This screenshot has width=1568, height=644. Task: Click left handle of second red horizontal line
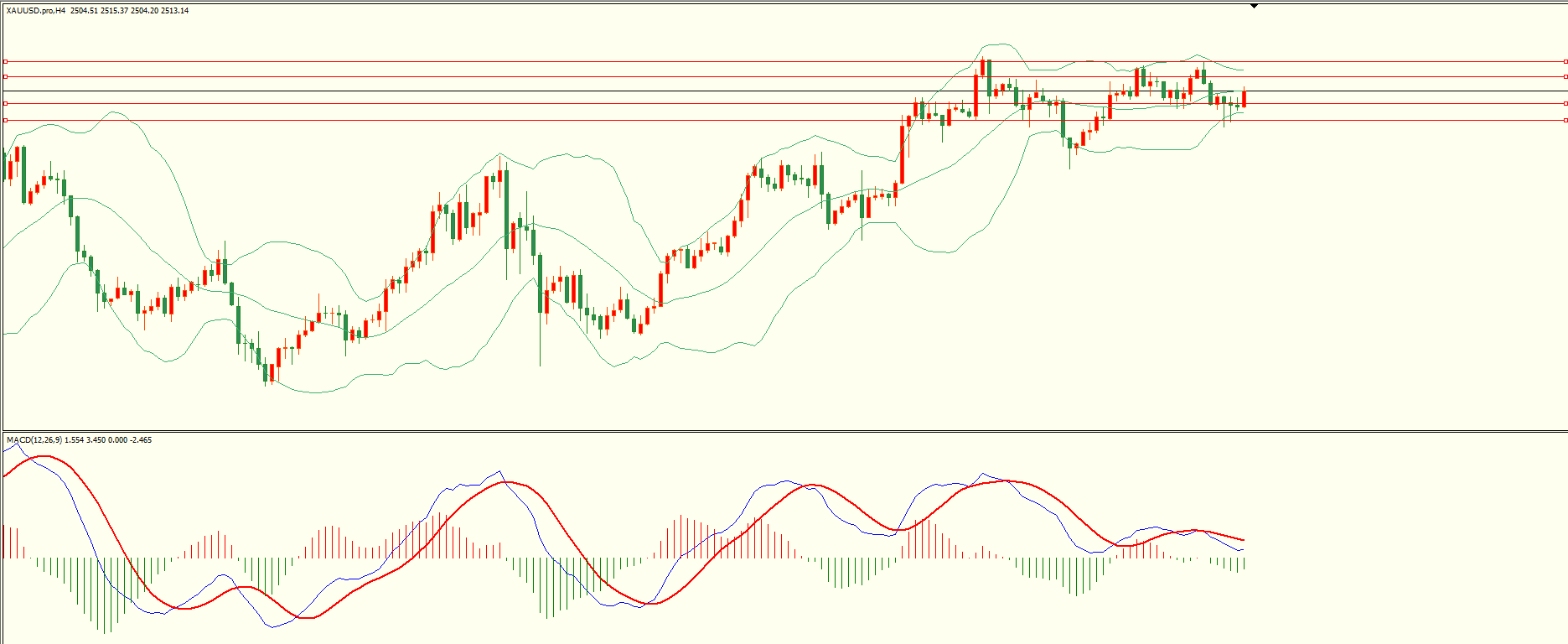[x=5, y=76]
